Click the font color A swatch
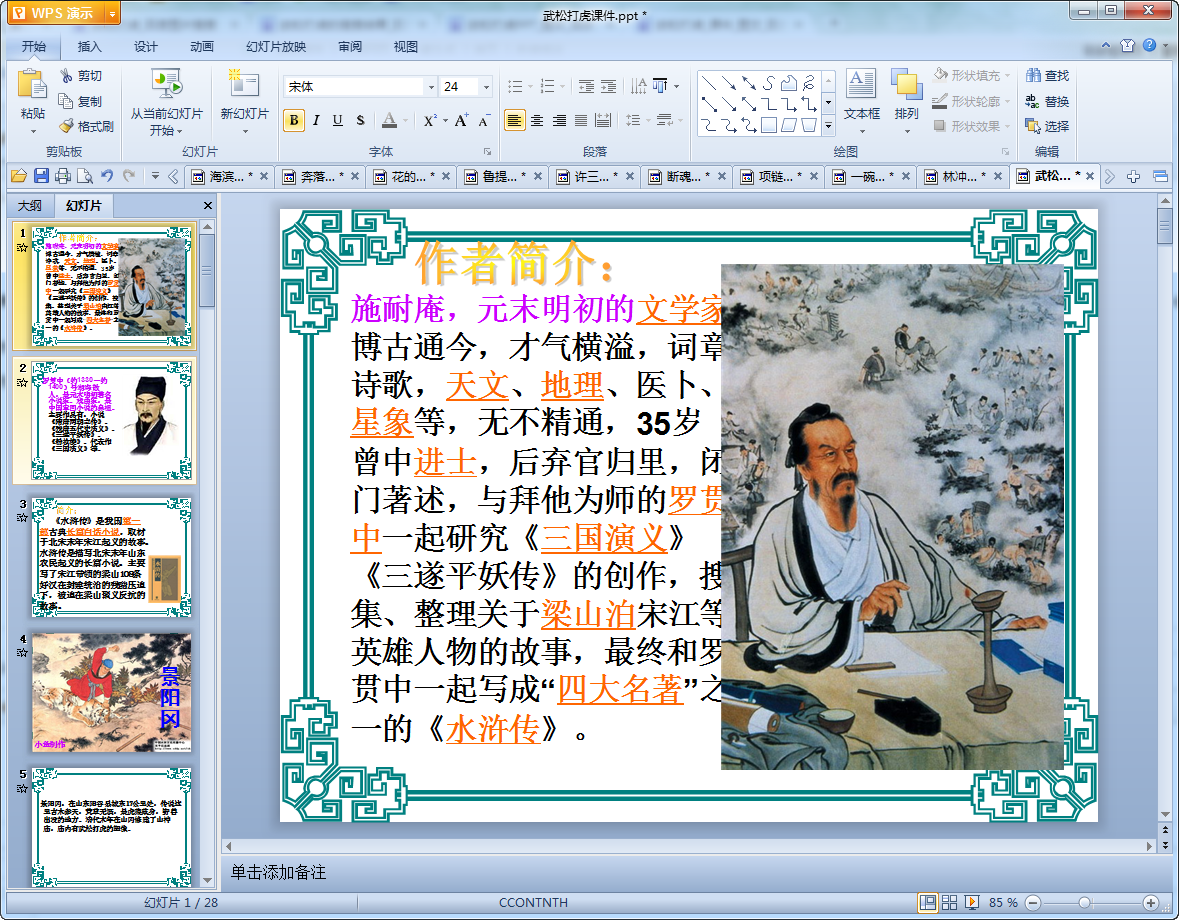This screenshot has height=920, width=1179. pyautogui.click(x=389, y=120)
